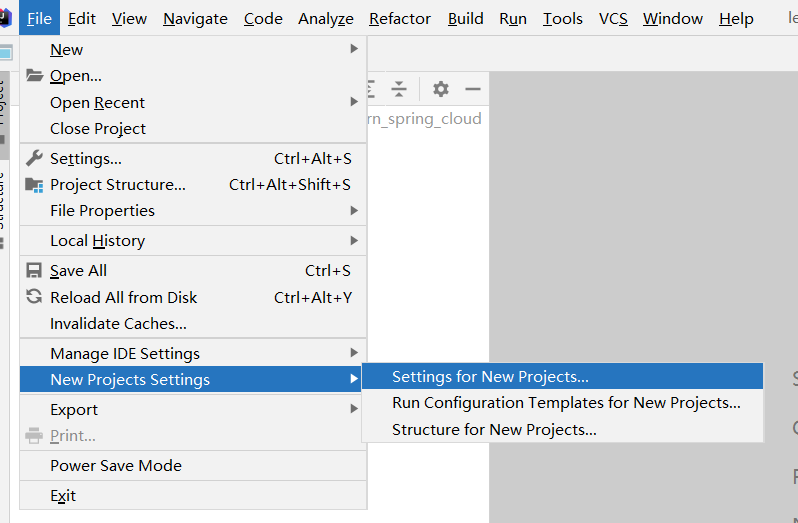Click the Settings wrench menu entry
798x523 pixels.
point(86,158)
